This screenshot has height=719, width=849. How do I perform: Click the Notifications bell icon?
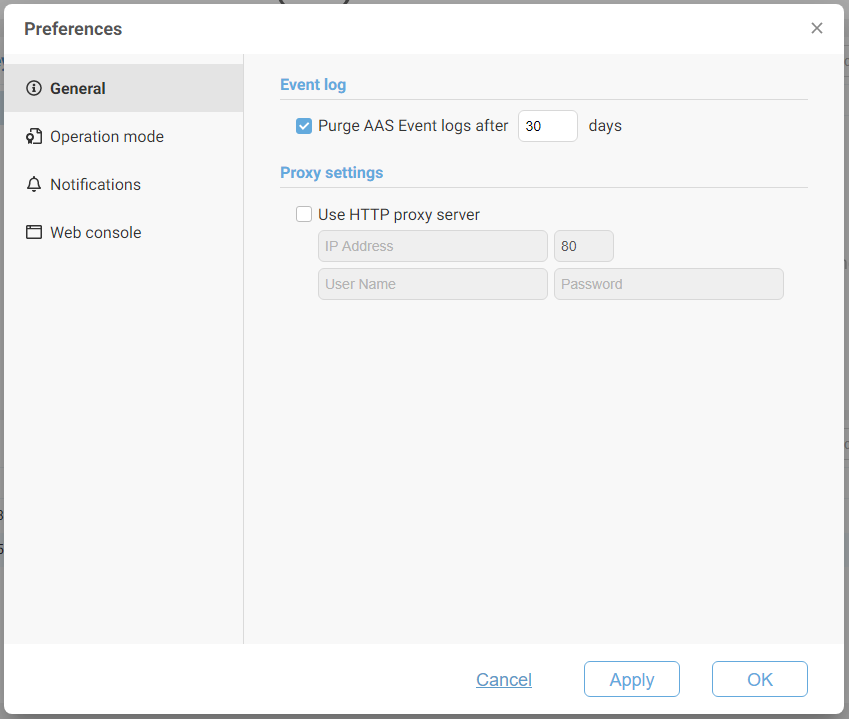pyautogui.click(x=34, y=185)
